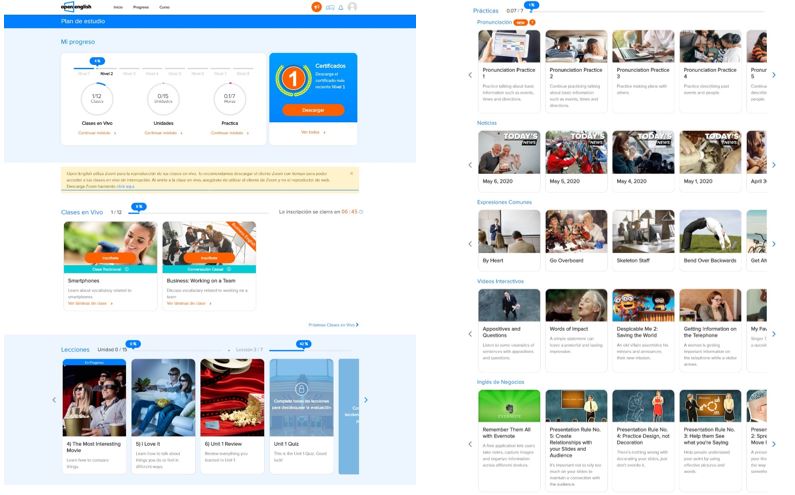Screen dimensions: 795x495
Task: Select the Nivel 3 level tab
Action: tap(129, 74)
